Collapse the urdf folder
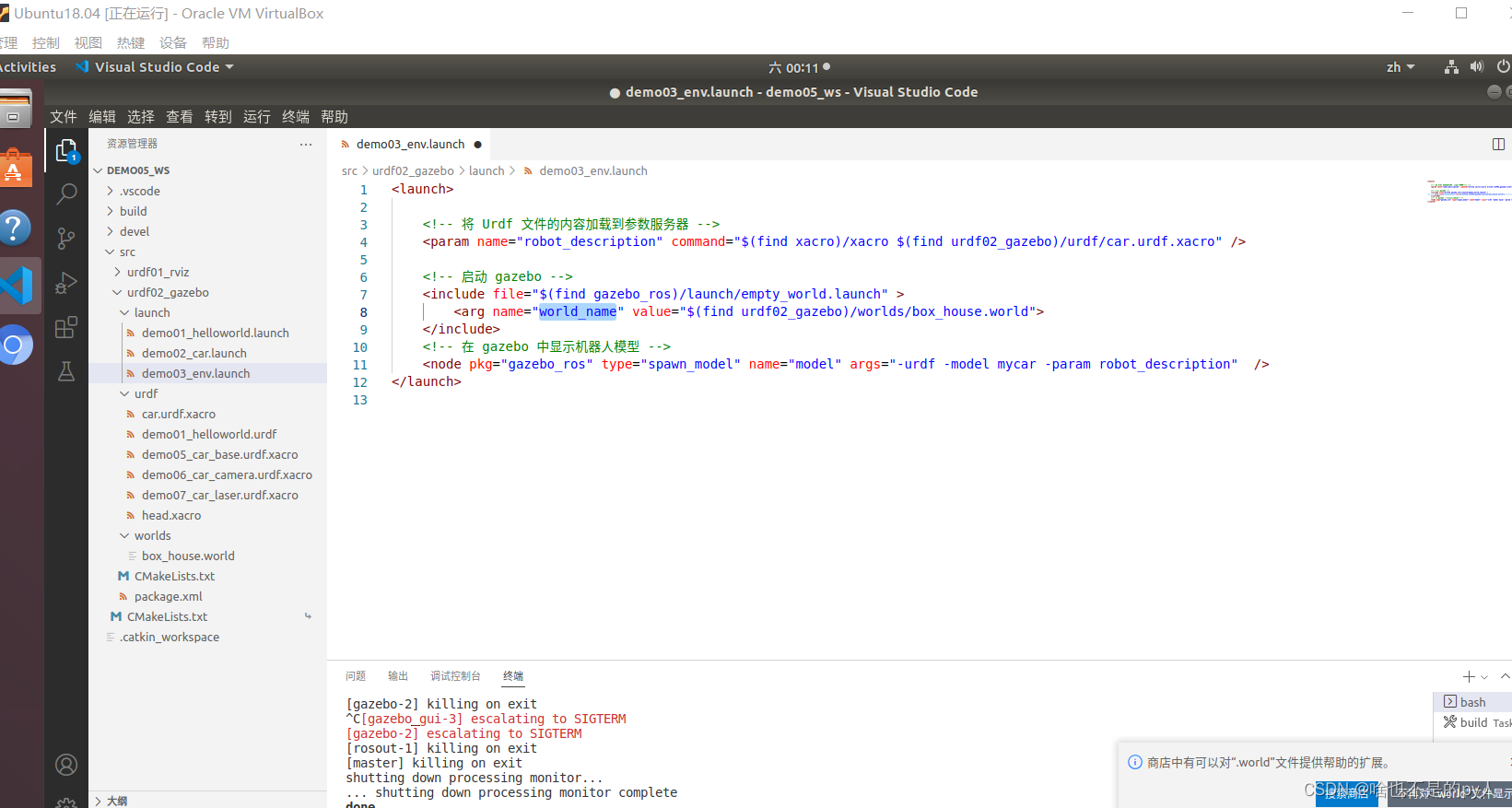Image resolution: width=1512 pixels, height=808 pixels. [x=207, y=393]
